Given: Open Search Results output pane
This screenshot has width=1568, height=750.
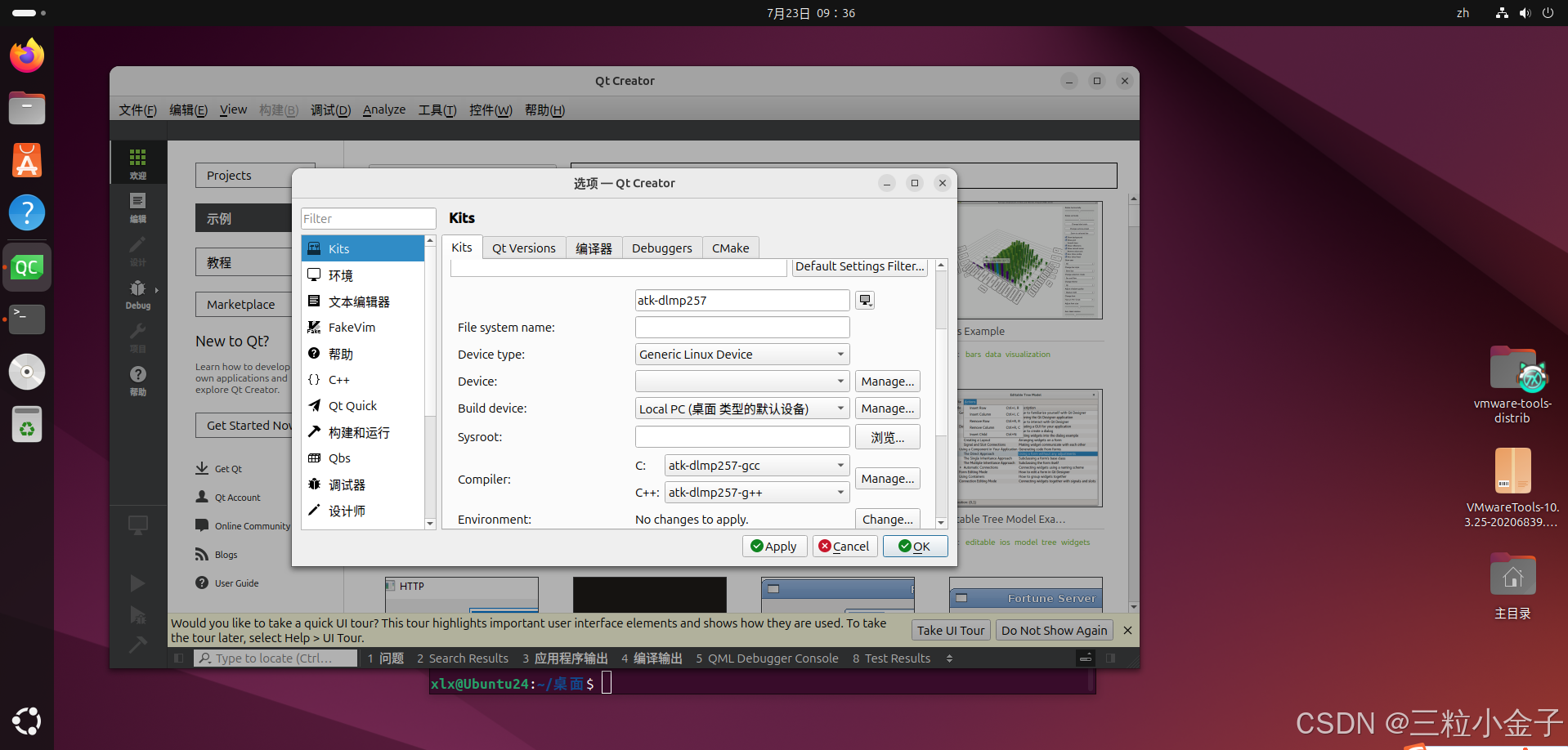Looking at the screenshot, I should [x=463, y=658].
